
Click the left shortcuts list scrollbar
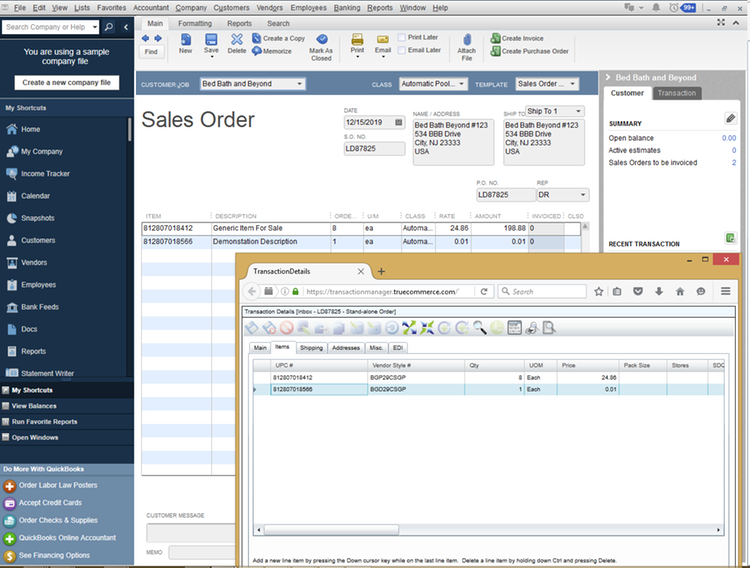(x=129, y=129)
